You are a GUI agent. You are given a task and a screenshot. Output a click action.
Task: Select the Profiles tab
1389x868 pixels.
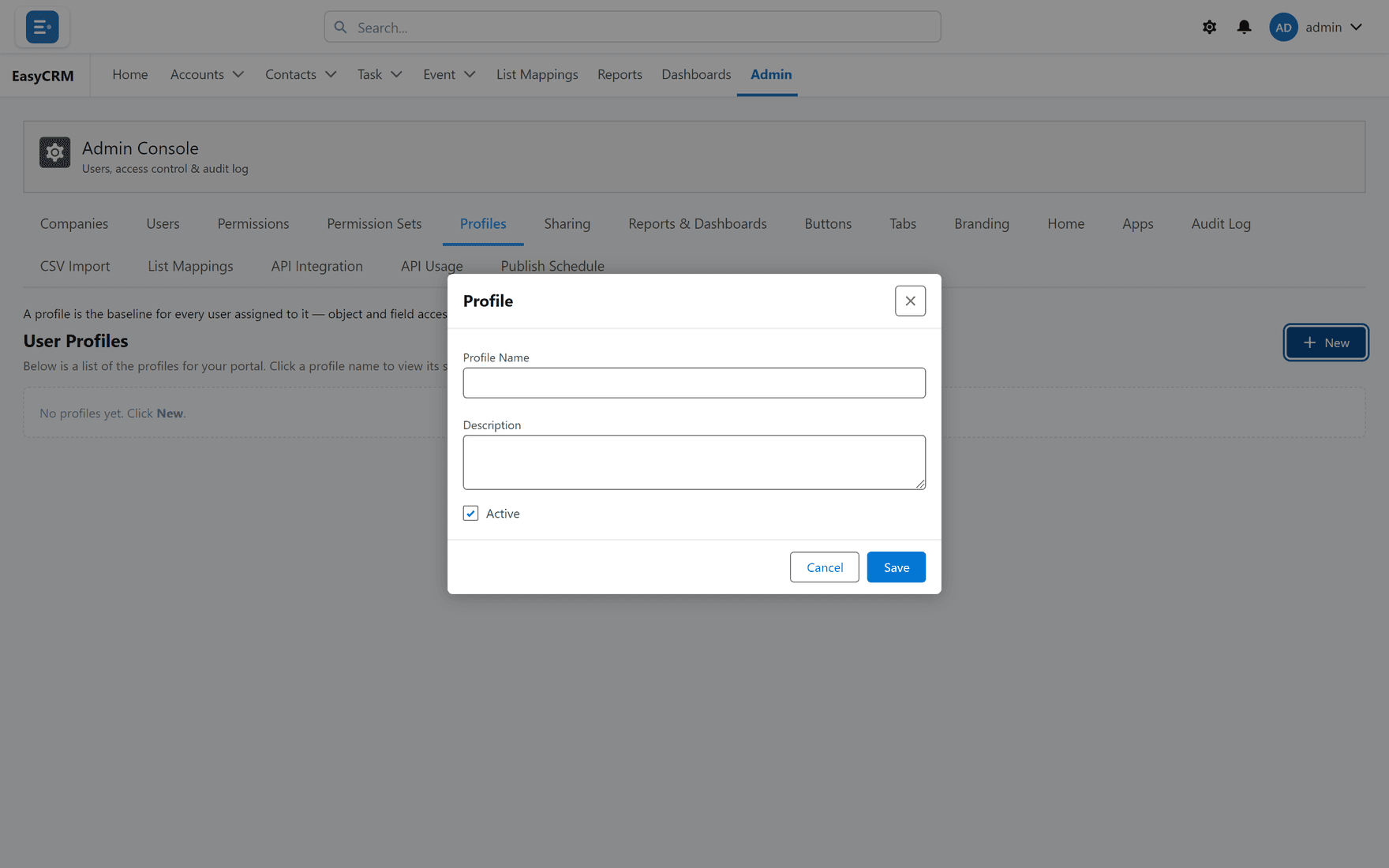tap(483, 223)
